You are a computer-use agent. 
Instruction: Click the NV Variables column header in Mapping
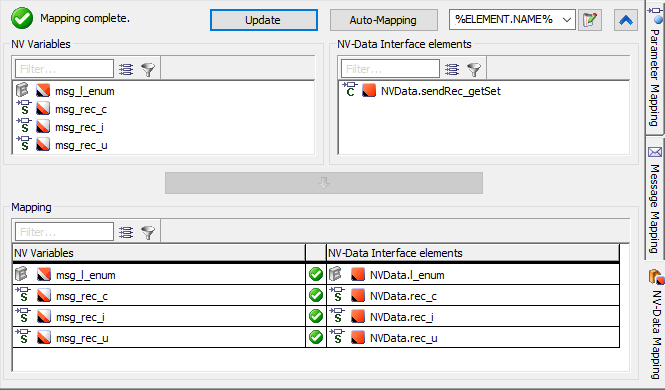click(x=159, y=253)
